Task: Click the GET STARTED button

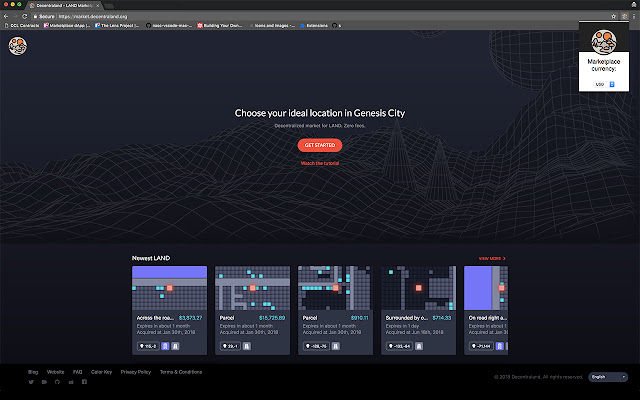Action: tap(320, 145)
